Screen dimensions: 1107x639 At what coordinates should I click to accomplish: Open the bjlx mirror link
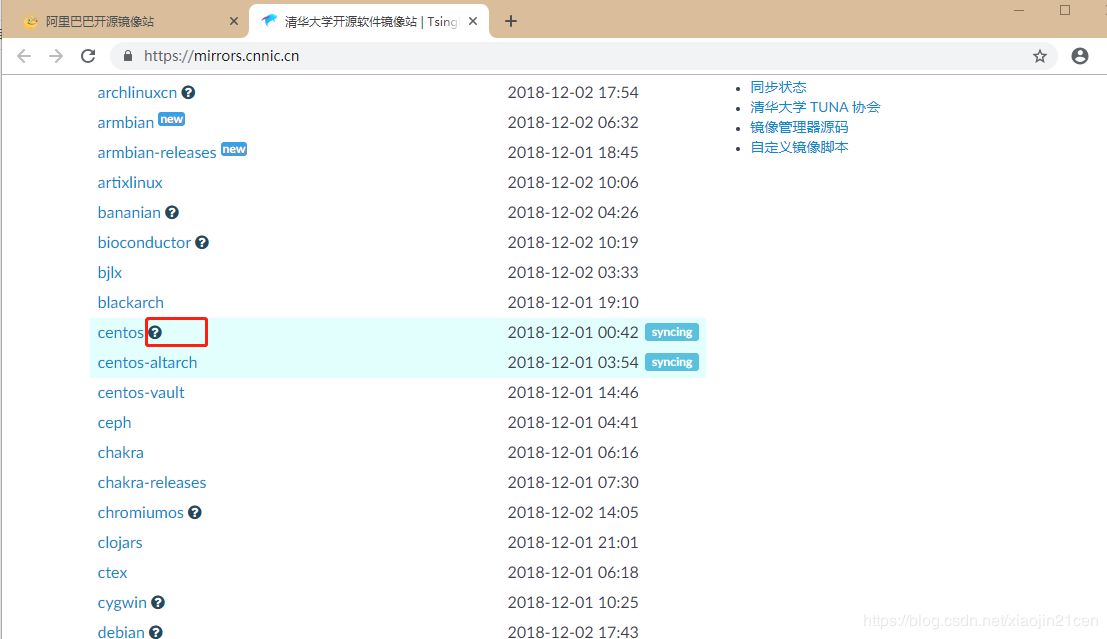coord(109,273)
